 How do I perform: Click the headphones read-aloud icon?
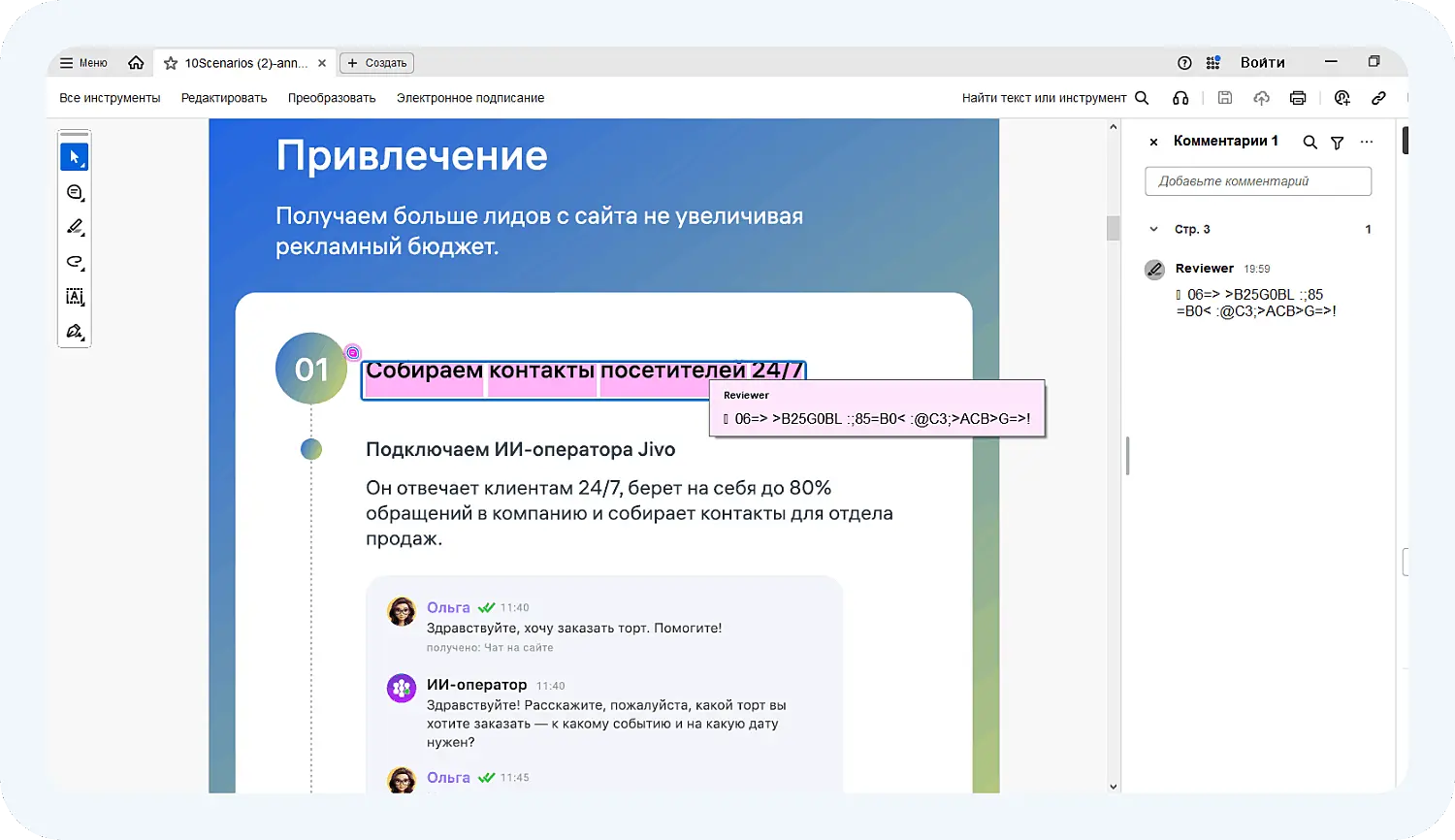(1180, 98)
